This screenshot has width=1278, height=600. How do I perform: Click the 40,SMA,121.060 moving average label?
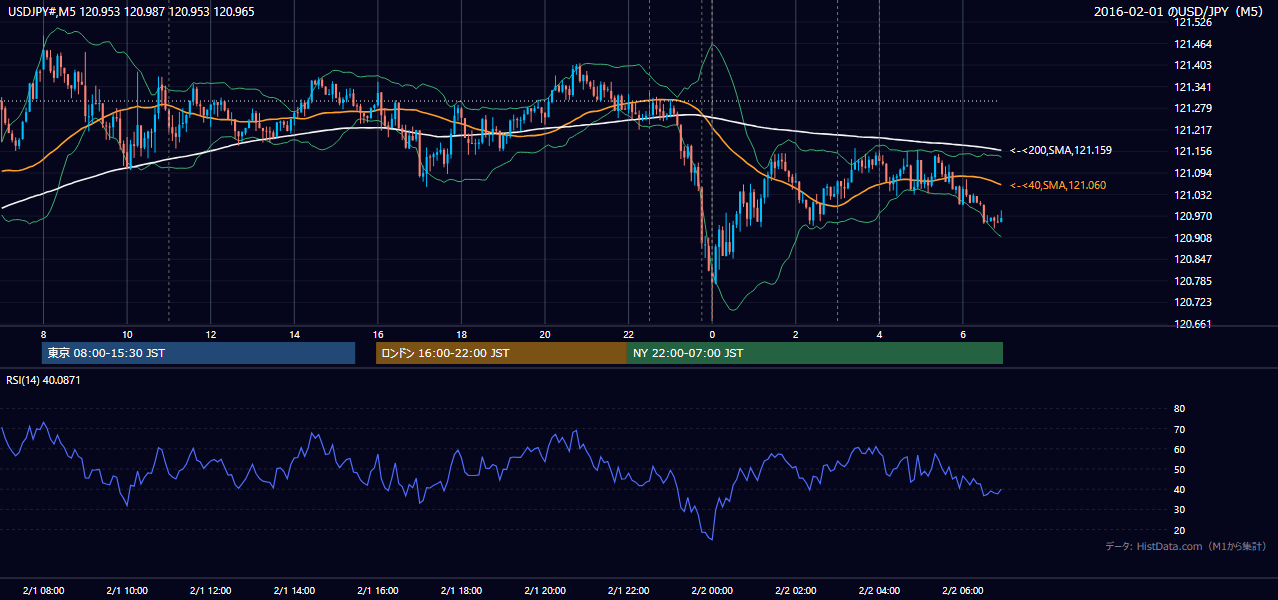[x=1058, y=185]
